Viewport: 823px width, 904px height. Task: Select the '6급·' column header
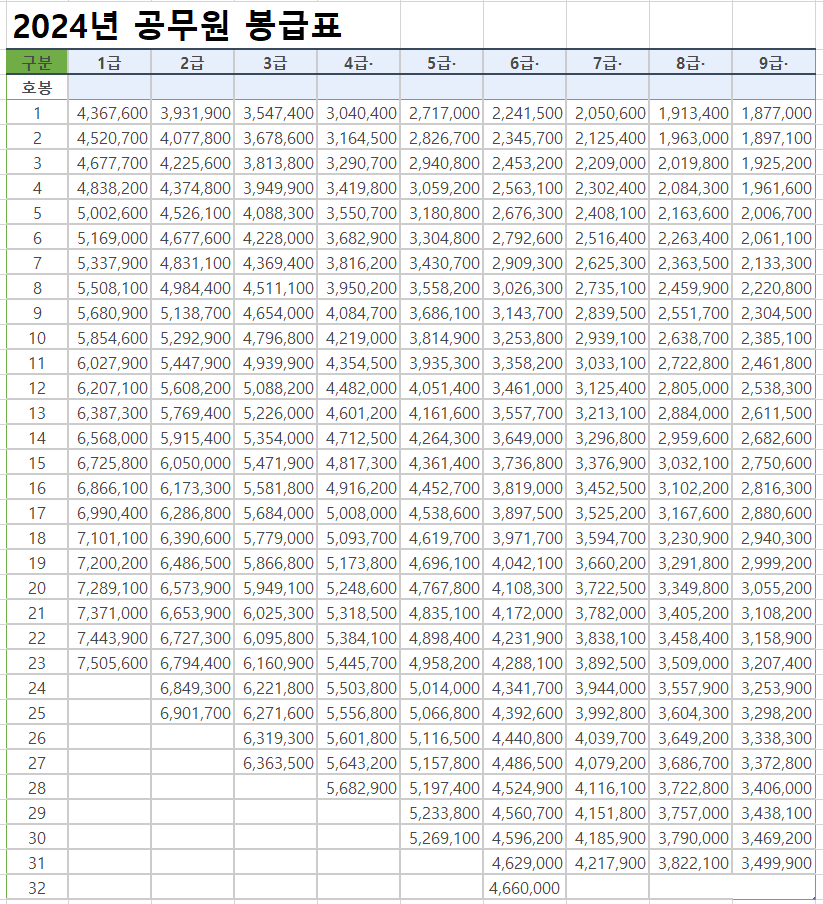524,62
